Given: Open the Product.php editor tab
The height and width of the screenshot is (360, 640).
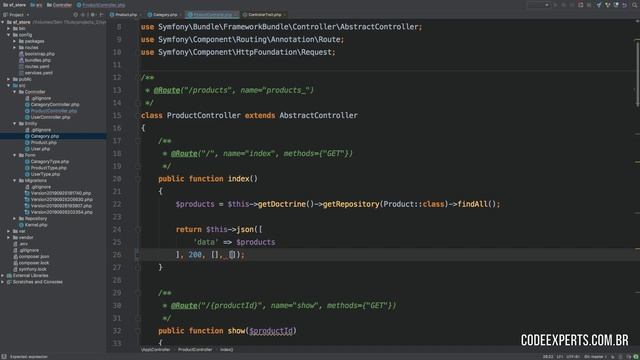Looking at the screenshot, I should pos(125,15).
